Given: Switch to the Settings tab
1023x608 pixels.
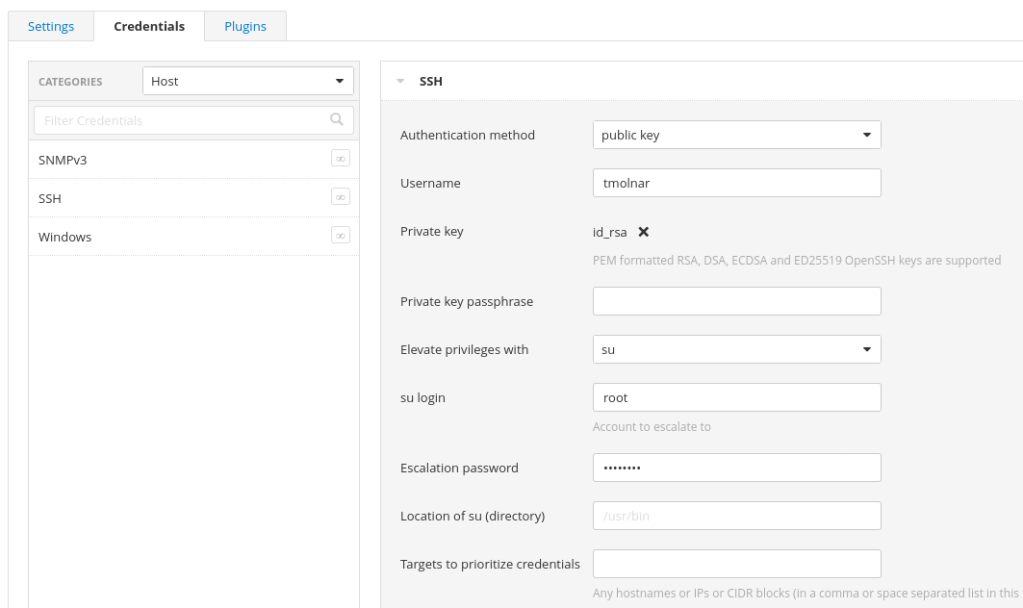Looking at the screenshot, I should tap(50, 26).
